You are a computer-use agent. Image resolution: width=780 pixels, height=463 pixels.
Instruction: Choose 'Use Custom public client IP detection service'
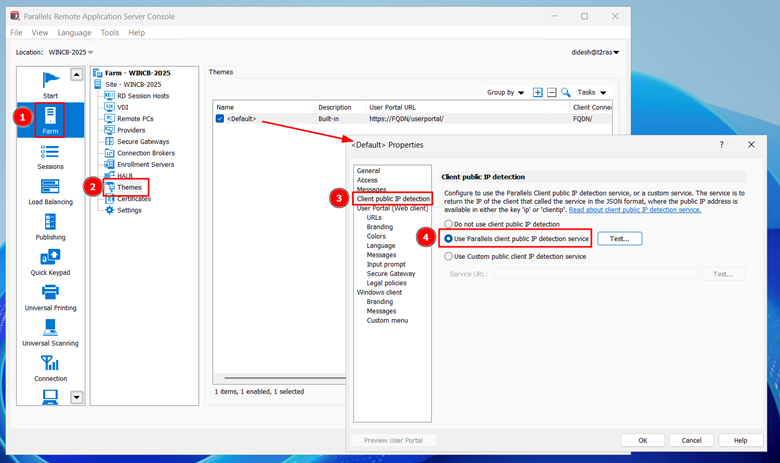point(448,256)
